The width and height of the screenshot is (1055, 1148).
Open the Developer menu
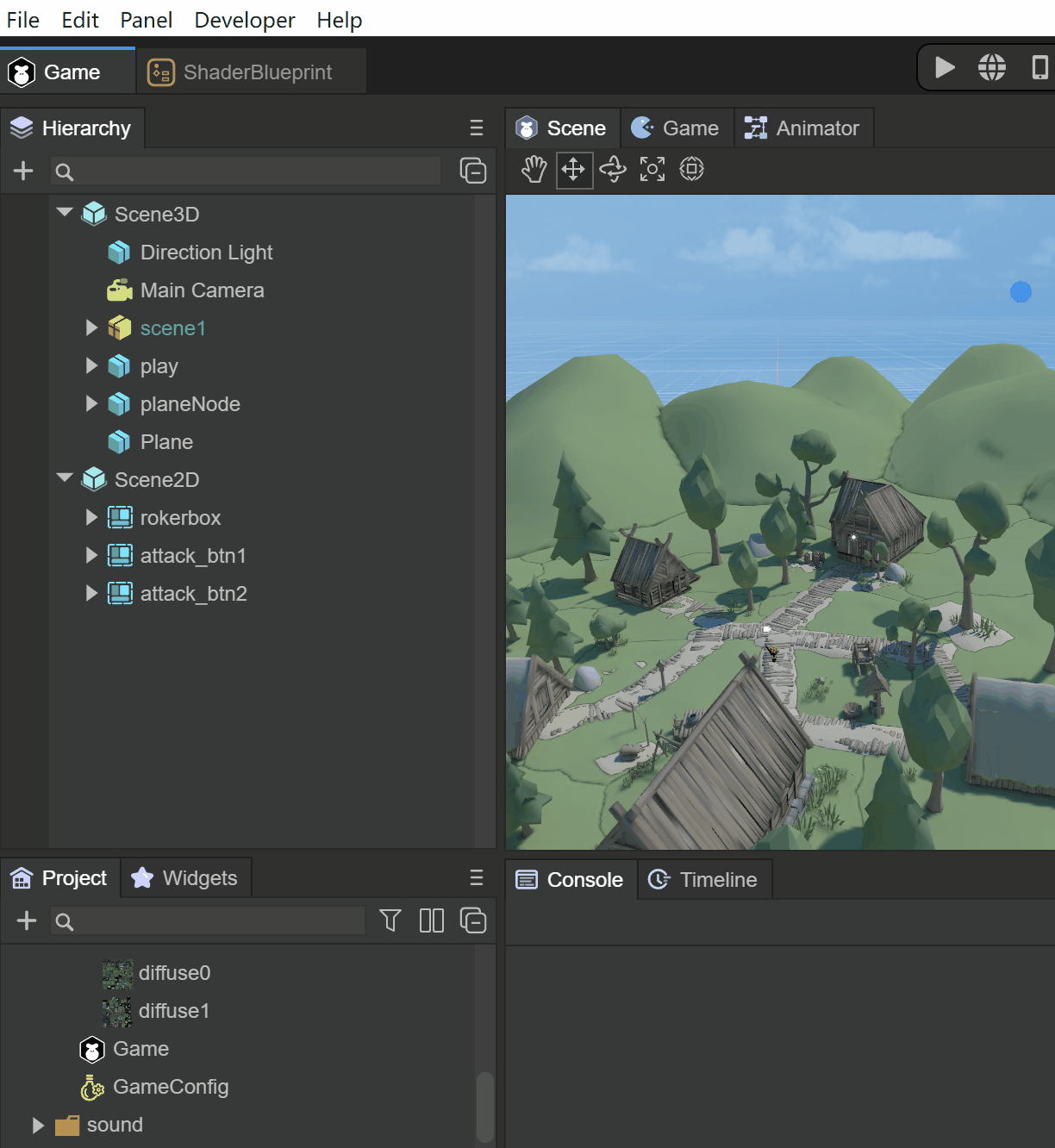pyautogui.click(x=244, y=20)
